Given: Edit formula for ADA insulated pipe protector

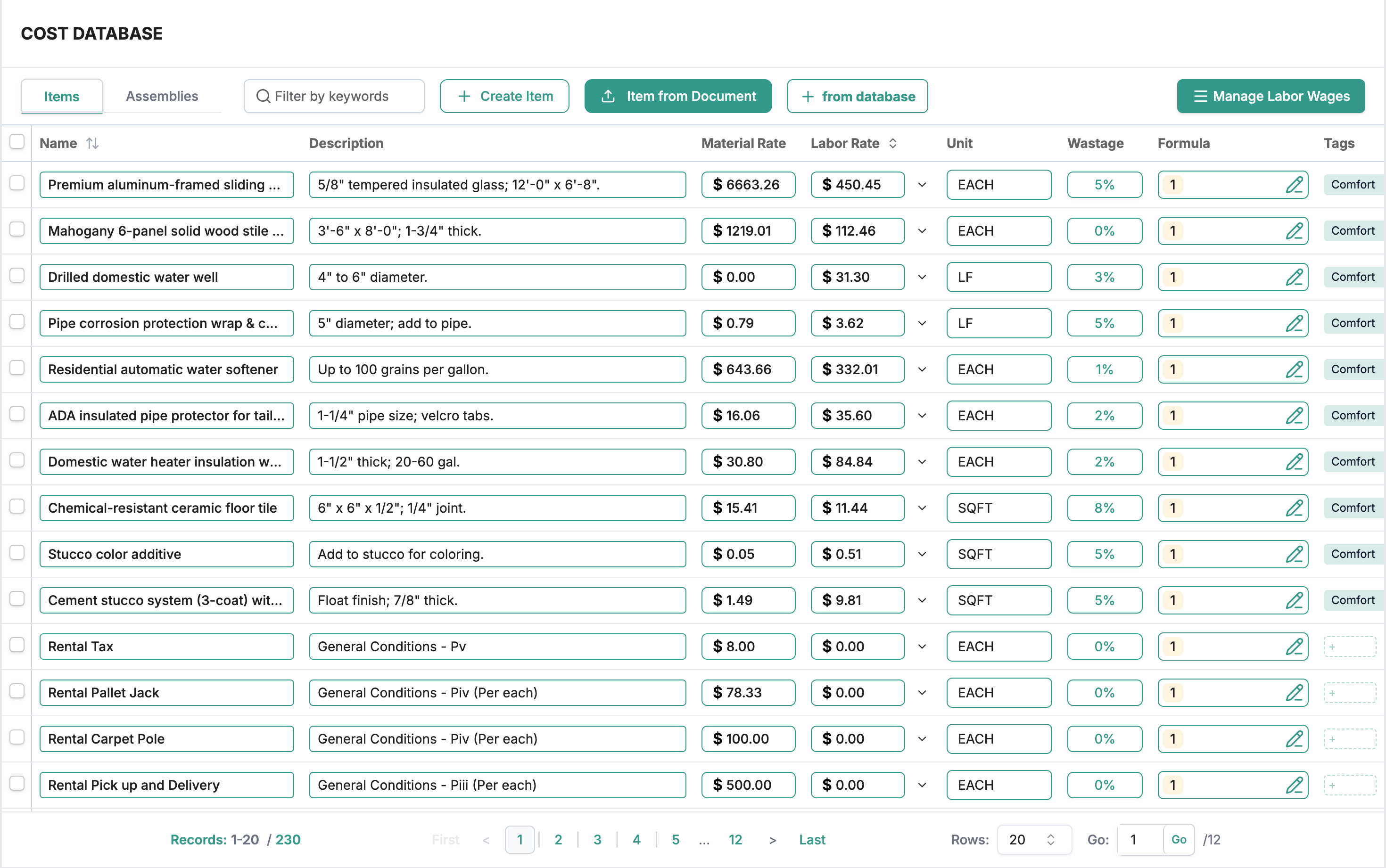Looking at the screenshot, I should tap(1294, 416).
